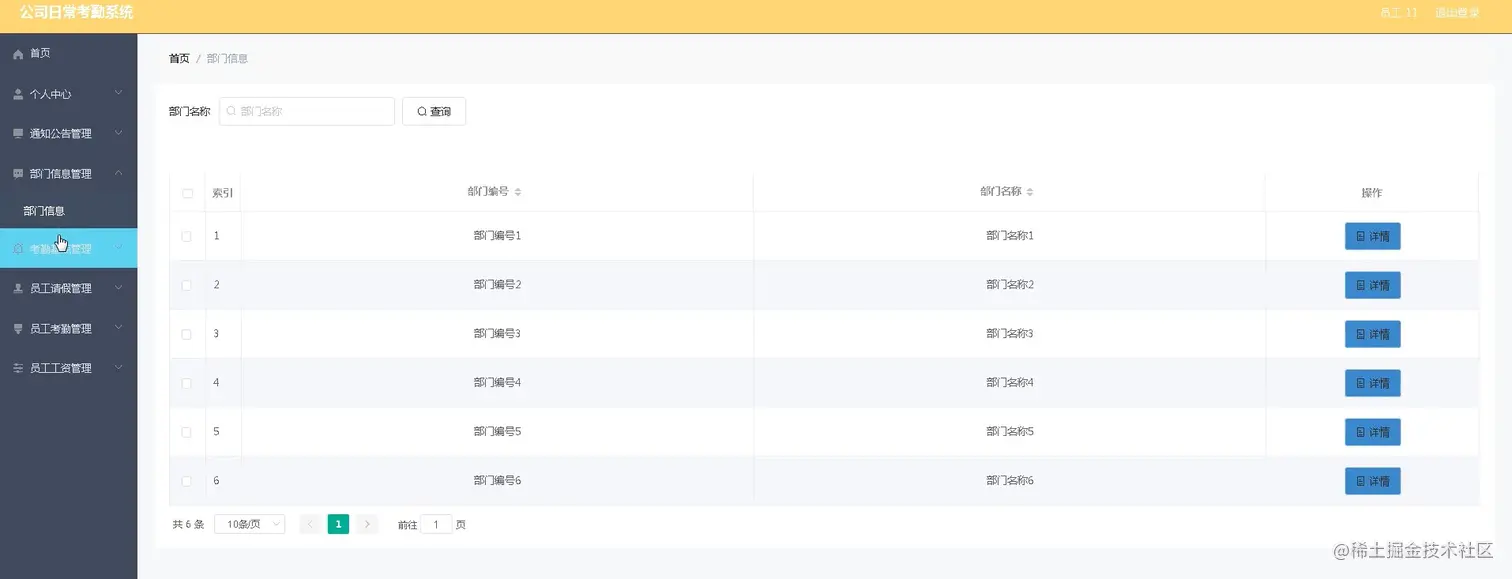Open 详情 for 部门名称5
This screenshot has height=579, width=1512.
[1372, 432]
